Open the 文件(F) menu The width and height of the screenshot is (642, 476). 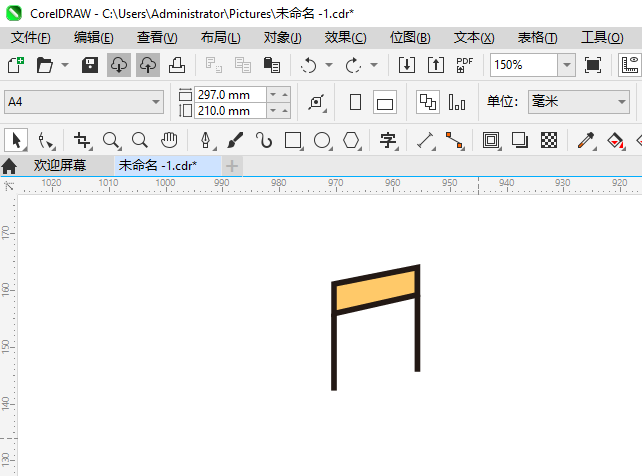[x=30, y=38]
